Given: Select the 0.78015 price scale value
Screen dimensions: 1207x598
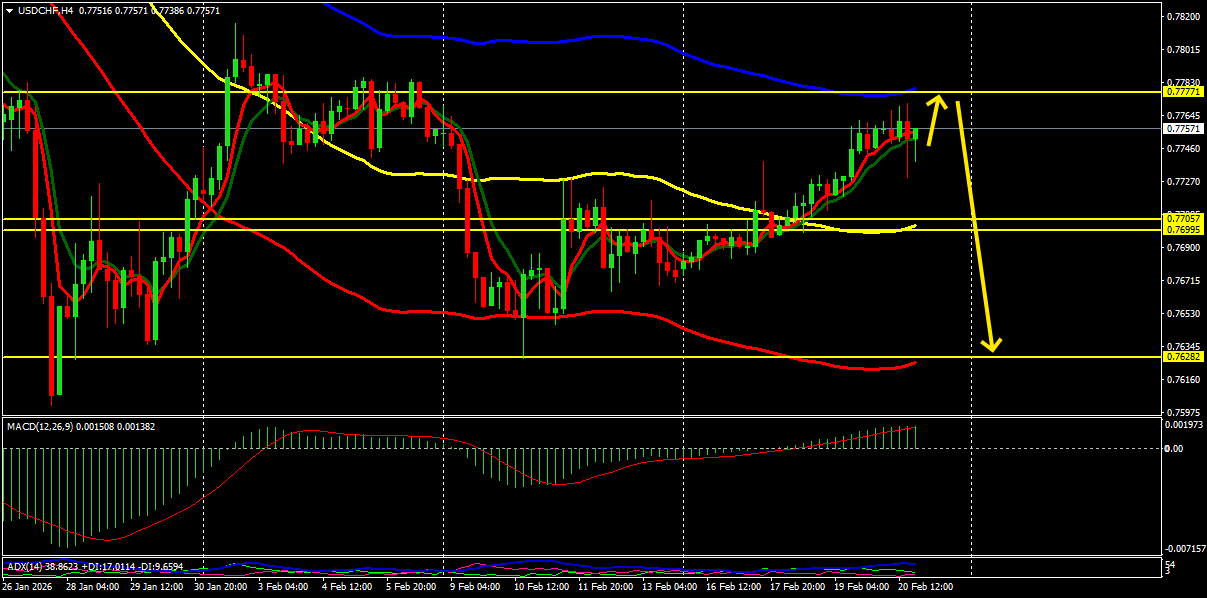Looking at the screenshot, I should pos(1183,50).
